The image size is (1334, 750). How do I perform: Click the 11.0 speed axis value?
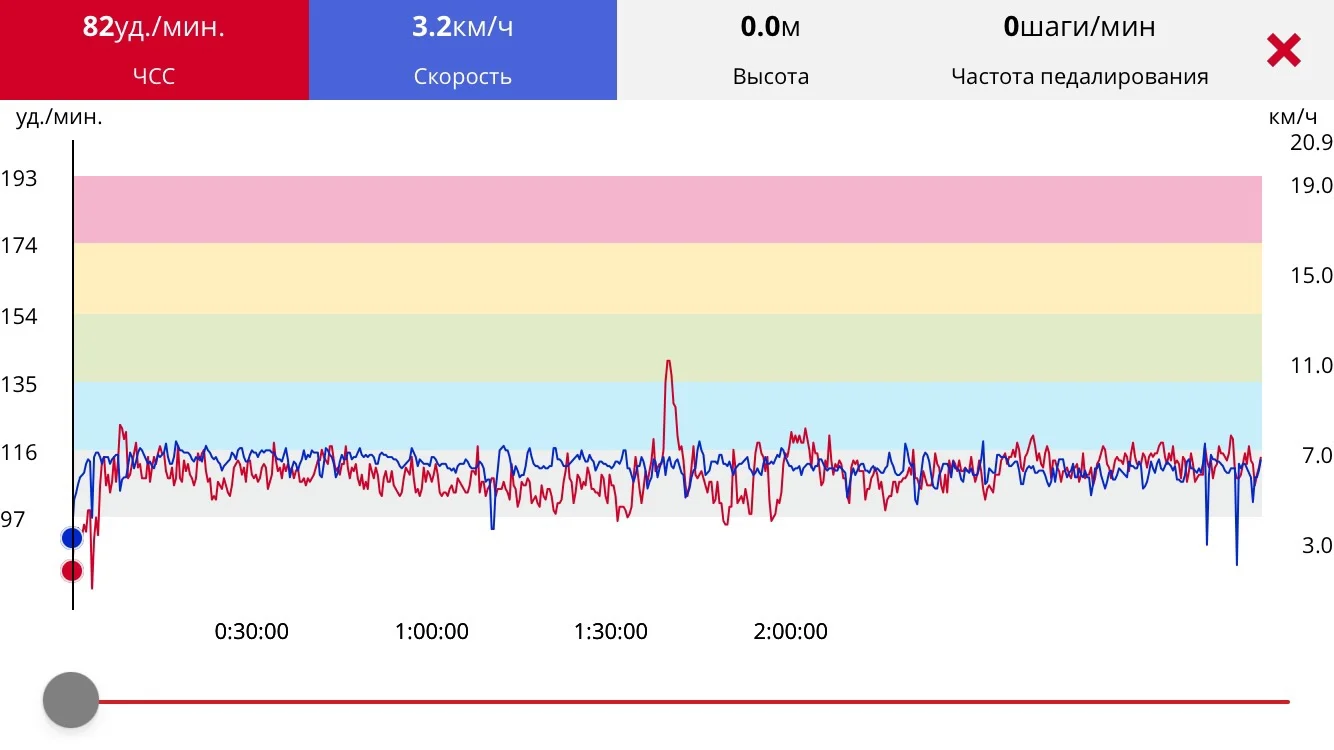coord(1311,366)
